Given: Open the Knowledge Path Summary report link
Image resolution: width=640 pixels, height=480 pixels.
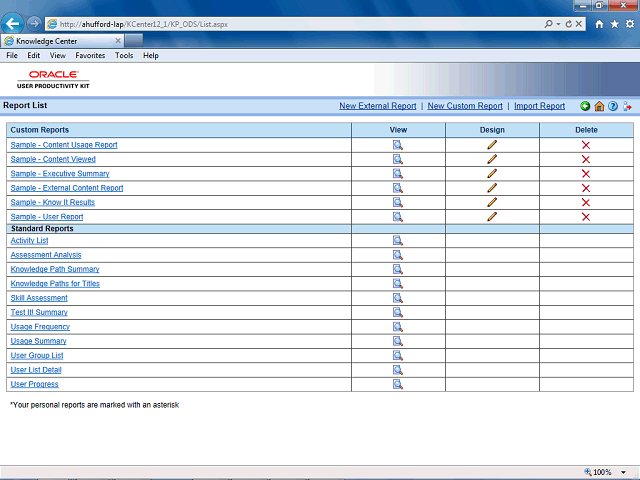Looking at the screenshot, I should click(55, 269).
